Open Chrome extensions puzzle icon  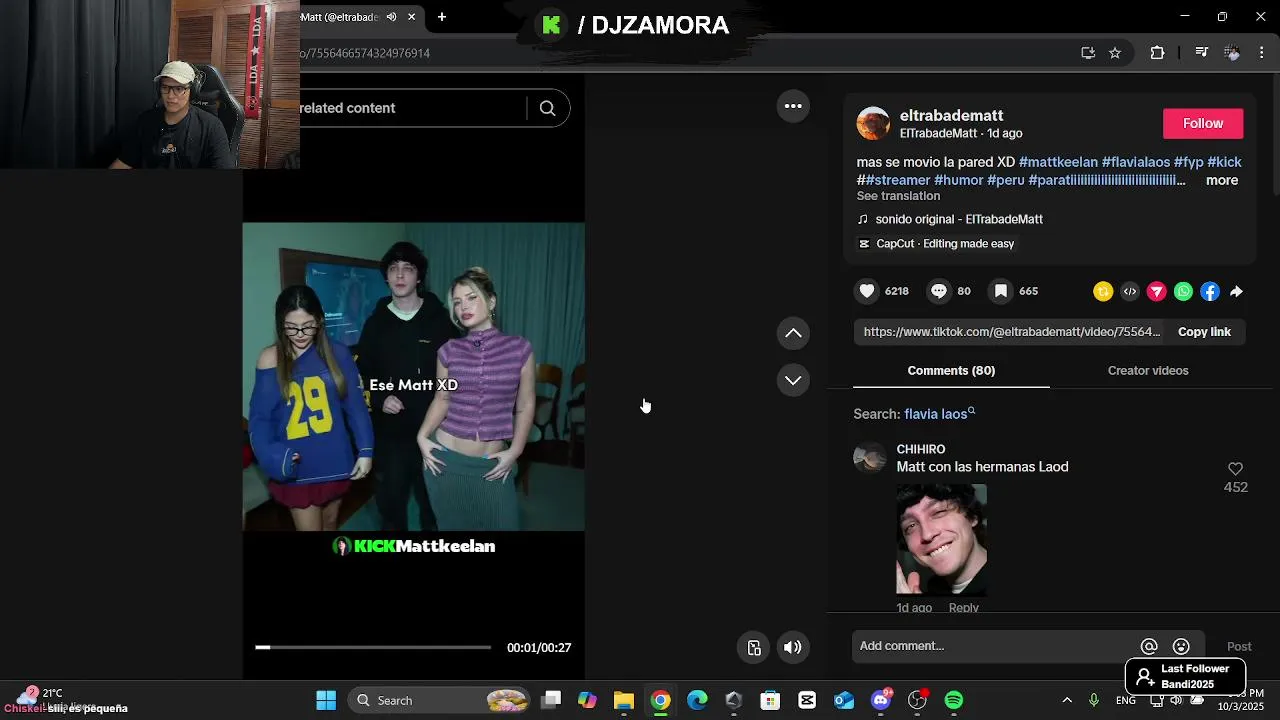[x=1157, y=53]
